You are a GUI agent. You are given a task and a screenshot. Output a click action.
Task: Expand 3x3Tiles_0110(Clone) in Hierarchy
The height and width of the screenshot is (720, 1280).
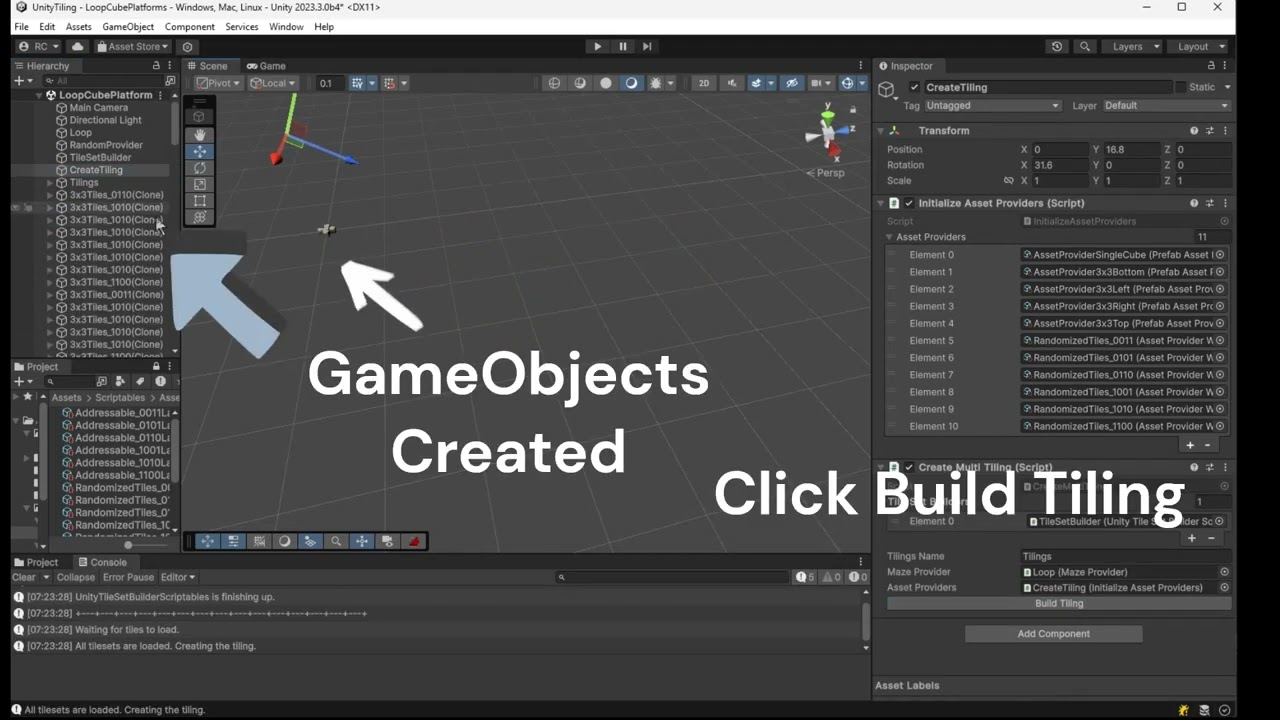[x=50, y=195]
